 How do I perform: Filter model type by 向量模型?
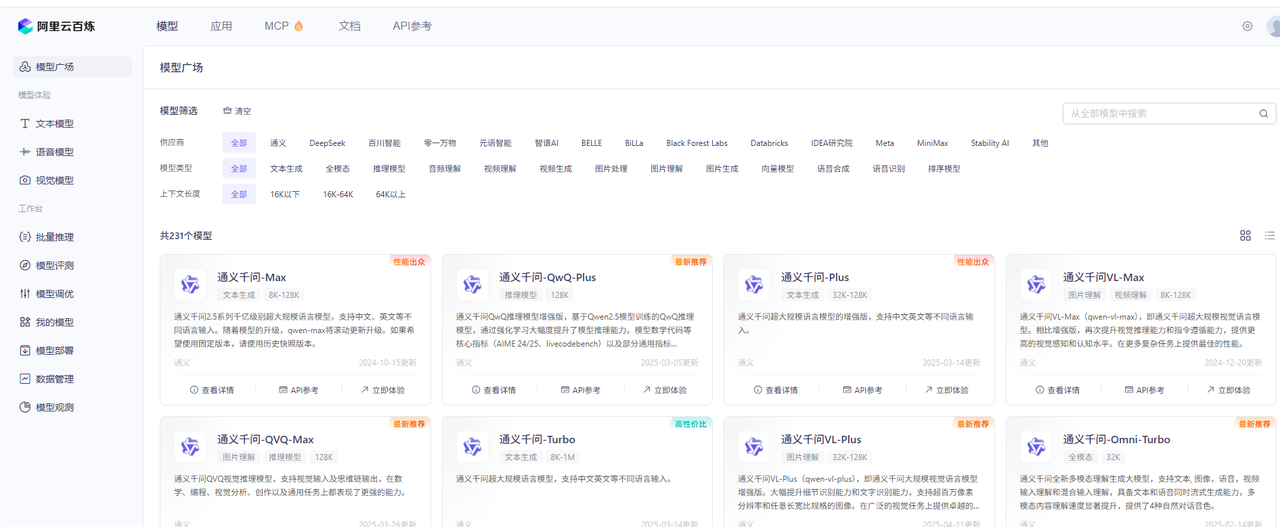(x=777, y=169)
